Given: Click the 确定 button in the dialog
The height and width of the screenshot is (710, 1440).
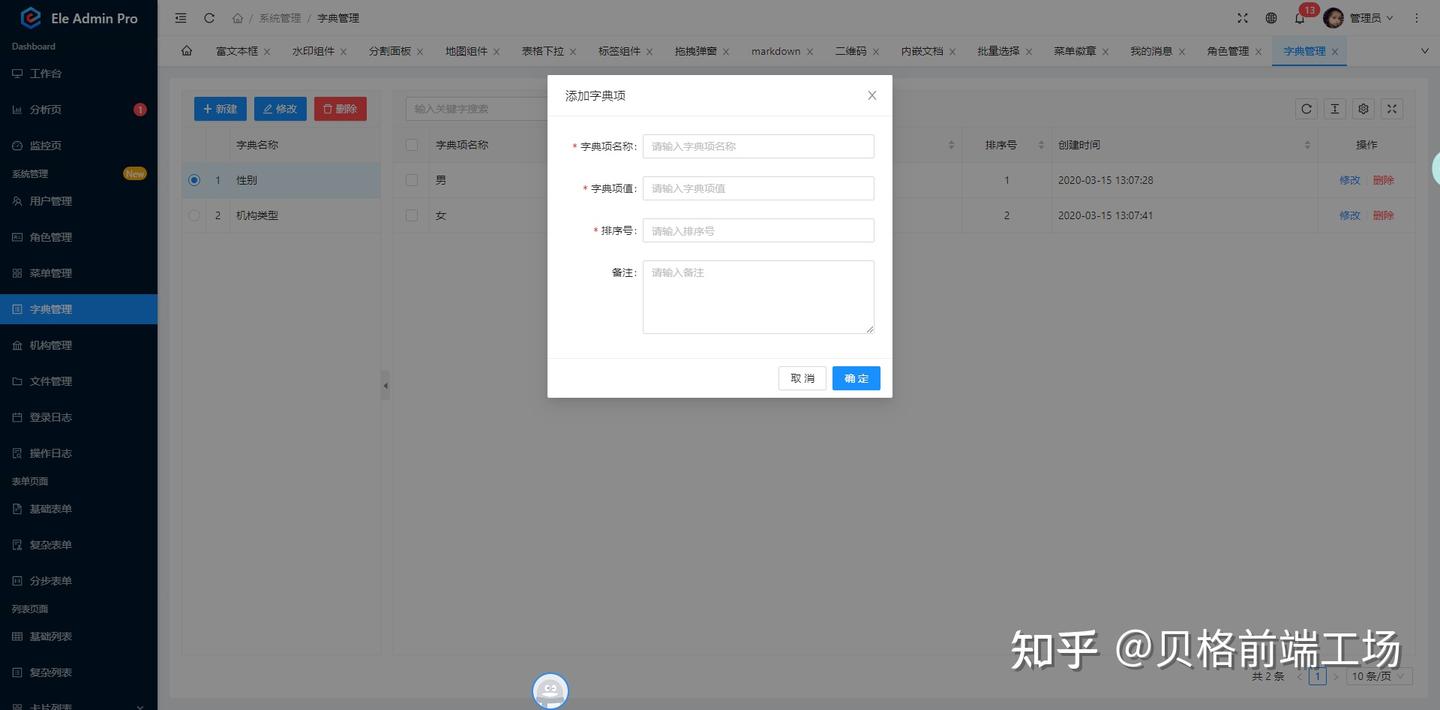Looking at the screenshot, I should pyautogui.click(x=856, y=378).
